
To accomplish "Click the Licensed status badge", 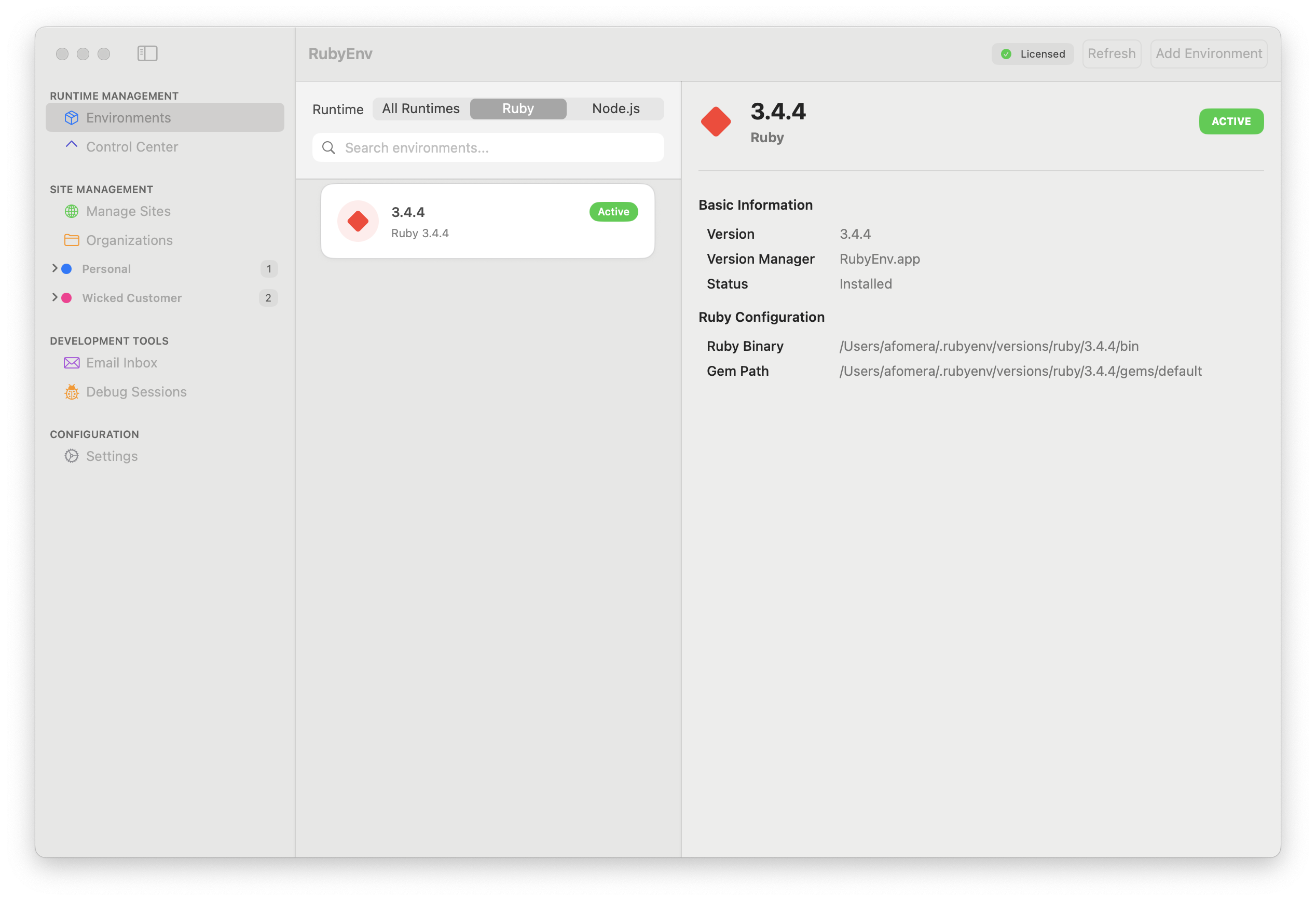I will (1032, 54).
